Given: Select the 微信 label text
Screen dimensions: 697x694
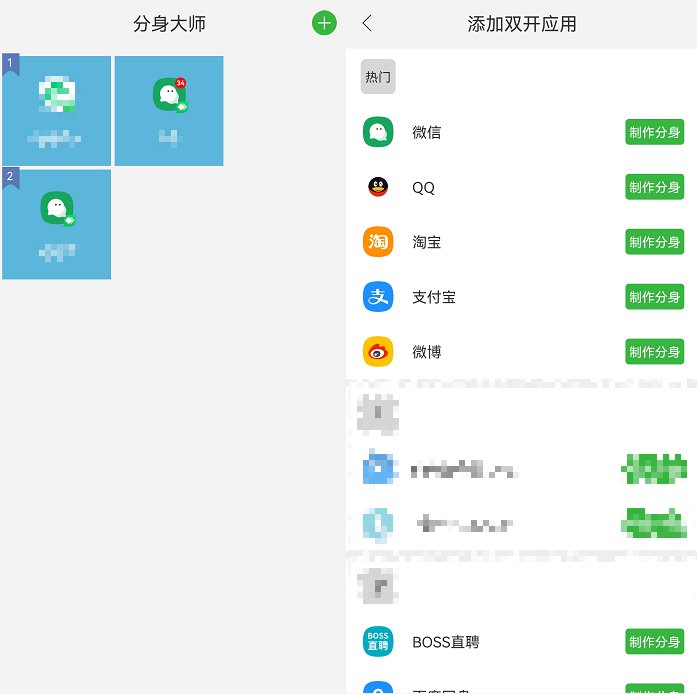Looking at the screenshot, I should [427, 132].
